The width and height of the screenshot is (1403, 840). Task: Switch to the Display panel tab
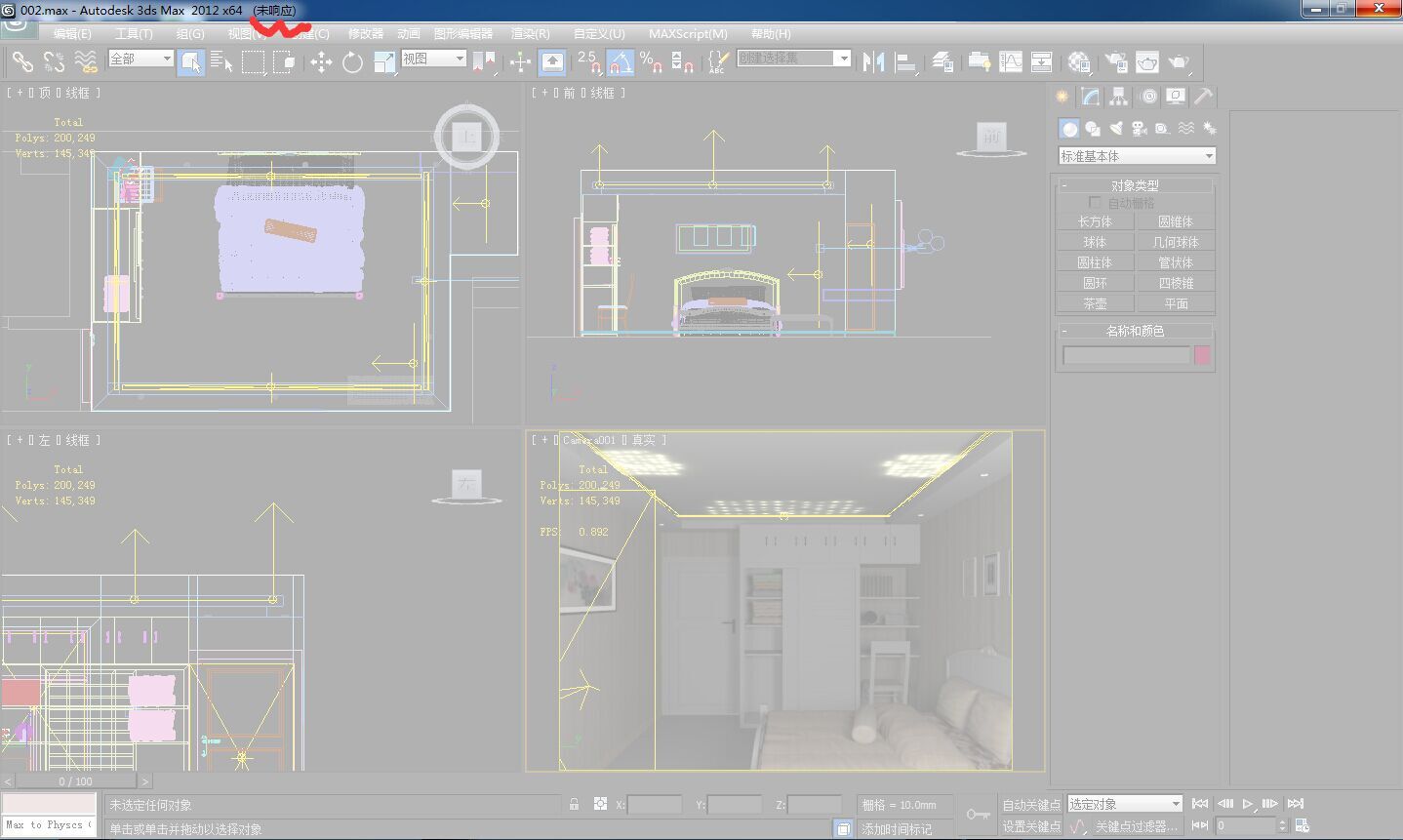pos(1176,97)
